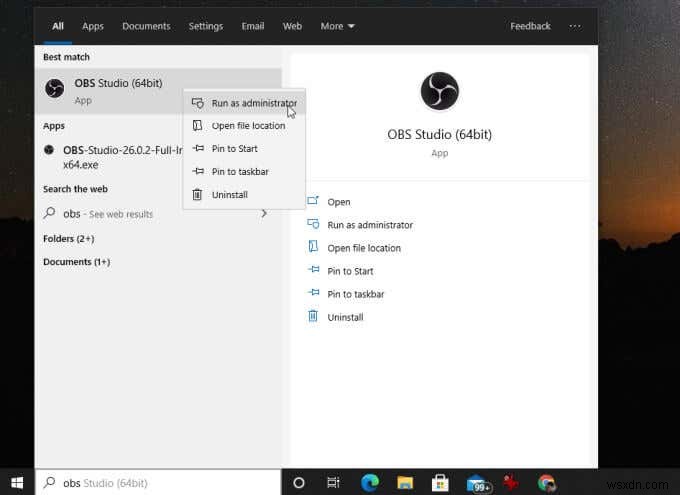680x495 pixels.
Task: Click the Cortana circle icon
Action: tap(298, 482)
